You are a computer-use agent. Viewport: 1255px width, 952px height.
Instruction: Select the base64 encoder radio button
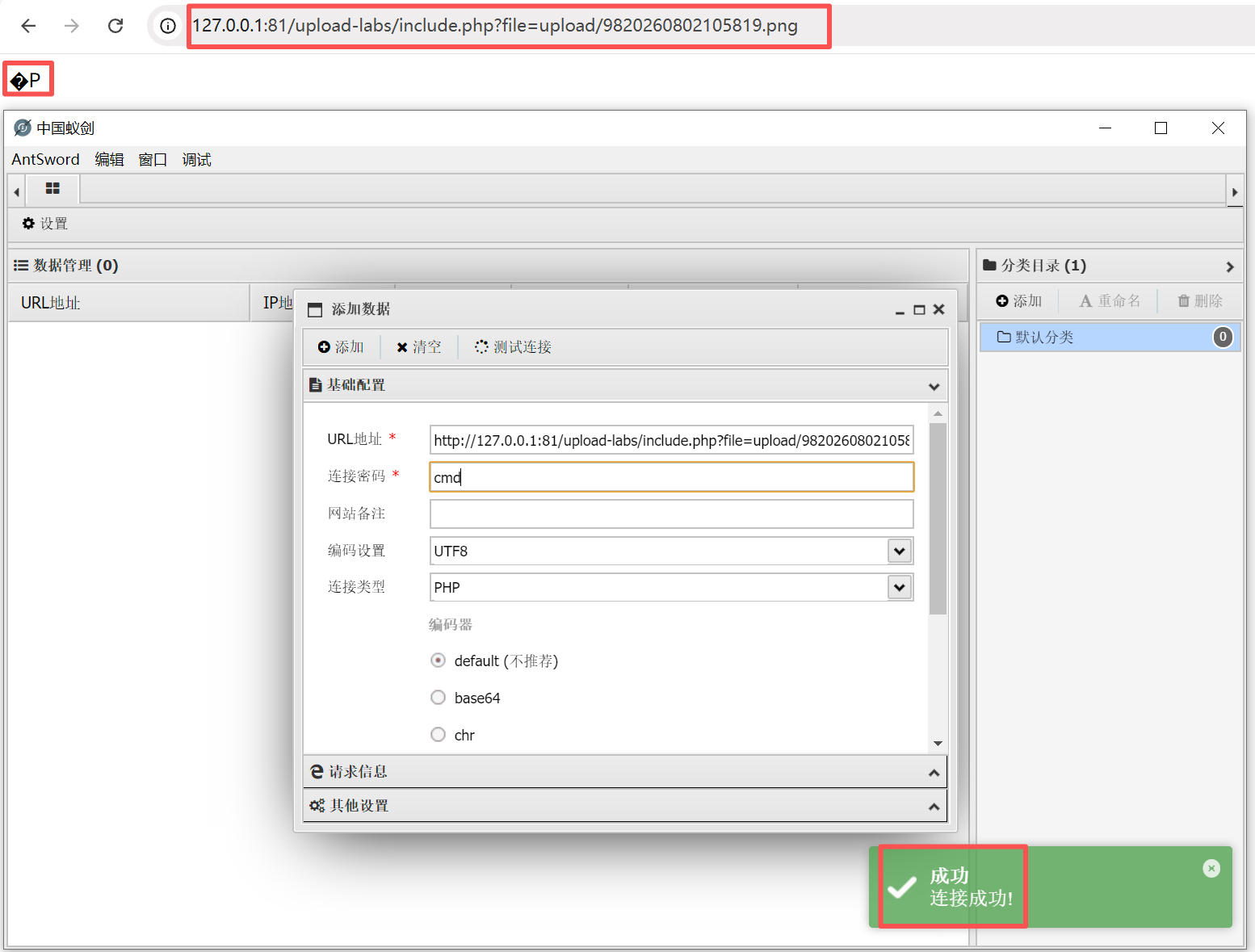pos(438,698)
